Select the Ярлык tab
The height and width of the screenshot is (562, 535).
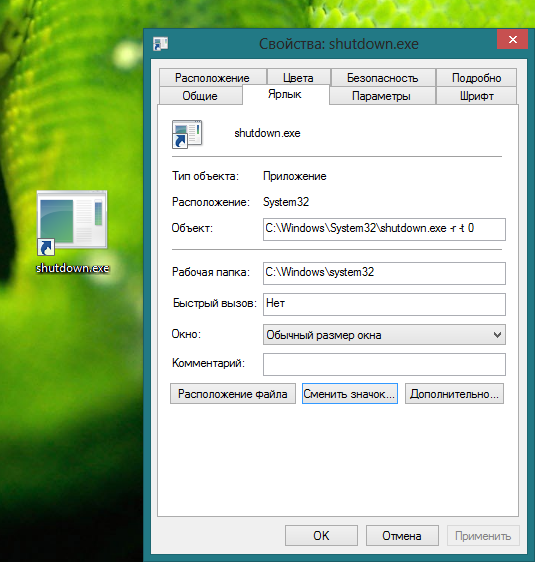[285, 94]
